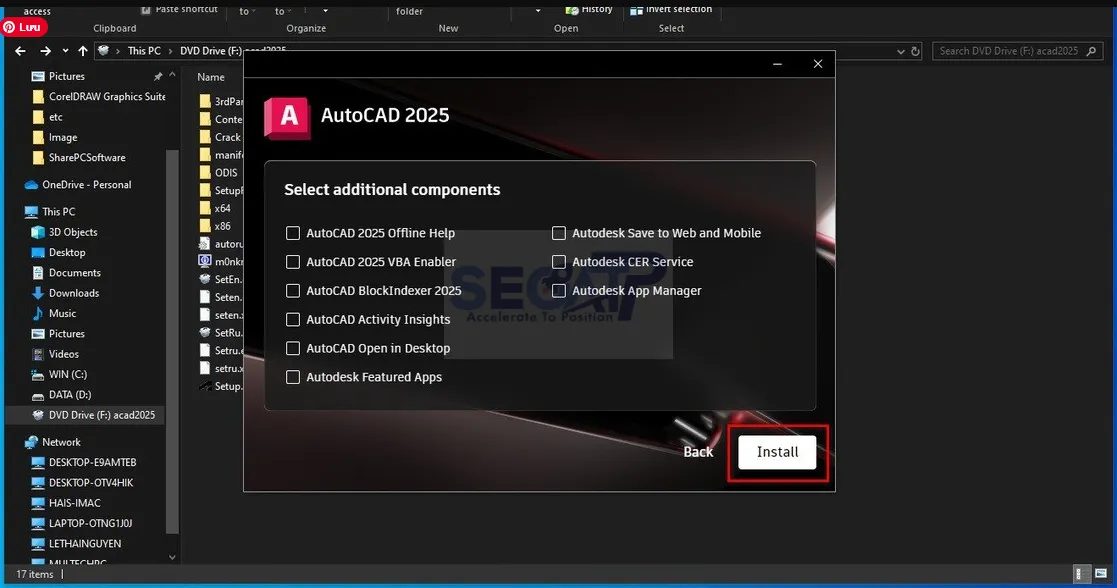Enable AutoCAD 2025 Offline Help
Screen dimensions: 1117x588
pyautogui.click(x=293, y=233)
